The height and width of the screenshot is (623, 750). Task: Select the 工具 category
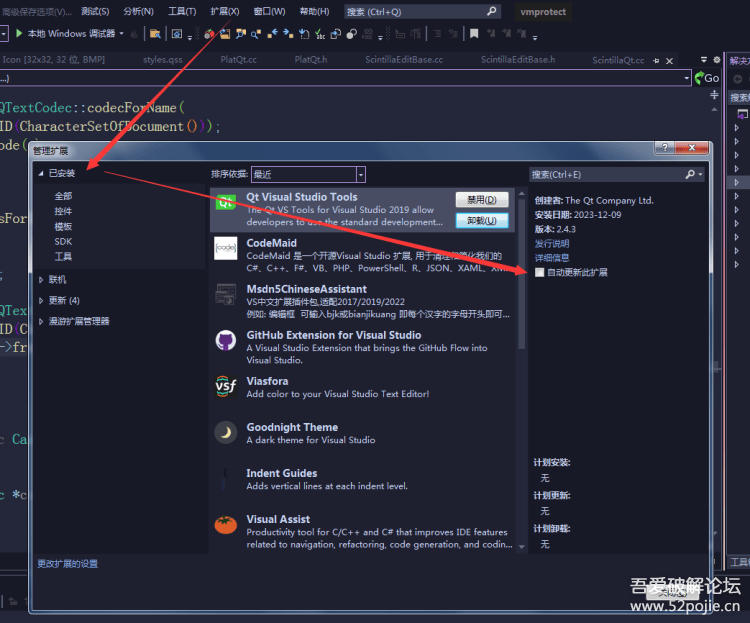point(63,256)
